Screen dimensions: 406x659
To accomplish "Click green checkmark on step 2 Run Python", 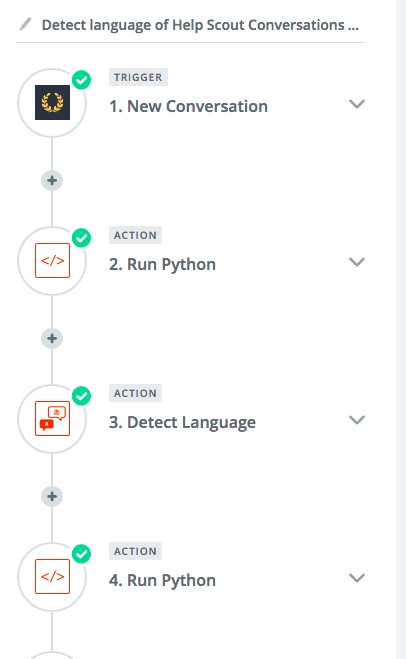I will pyautogui.click(x=82, y=238).
